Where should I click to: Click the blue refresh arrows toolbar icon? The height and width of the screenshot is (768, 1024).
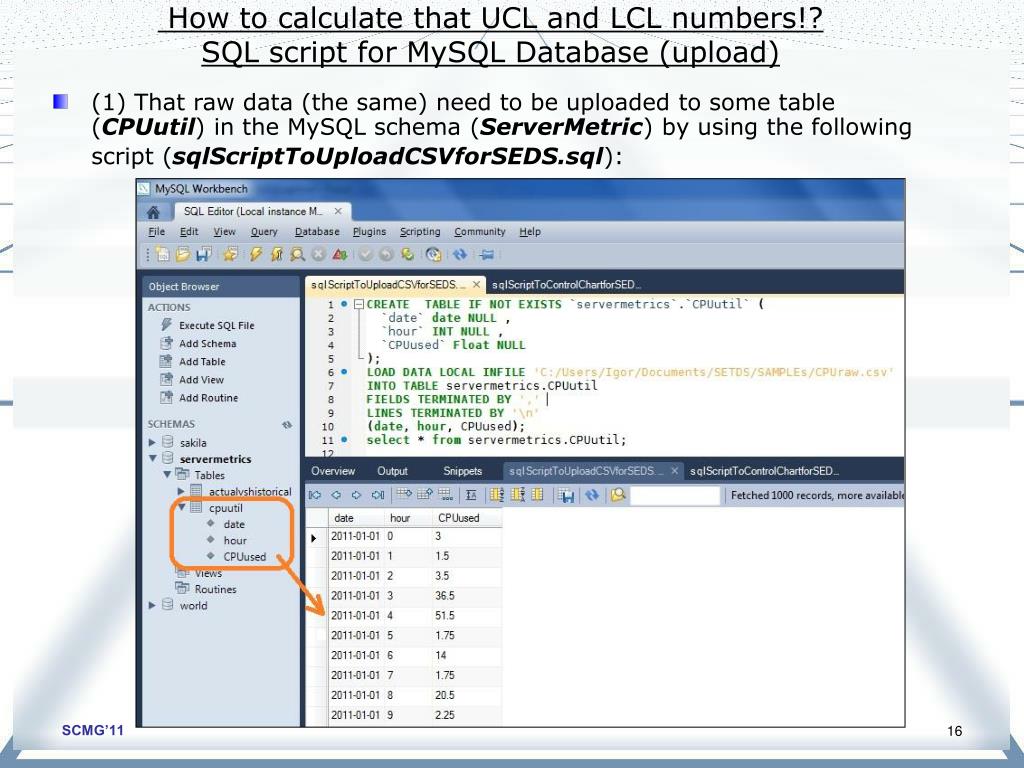click(x=460, y=254)
